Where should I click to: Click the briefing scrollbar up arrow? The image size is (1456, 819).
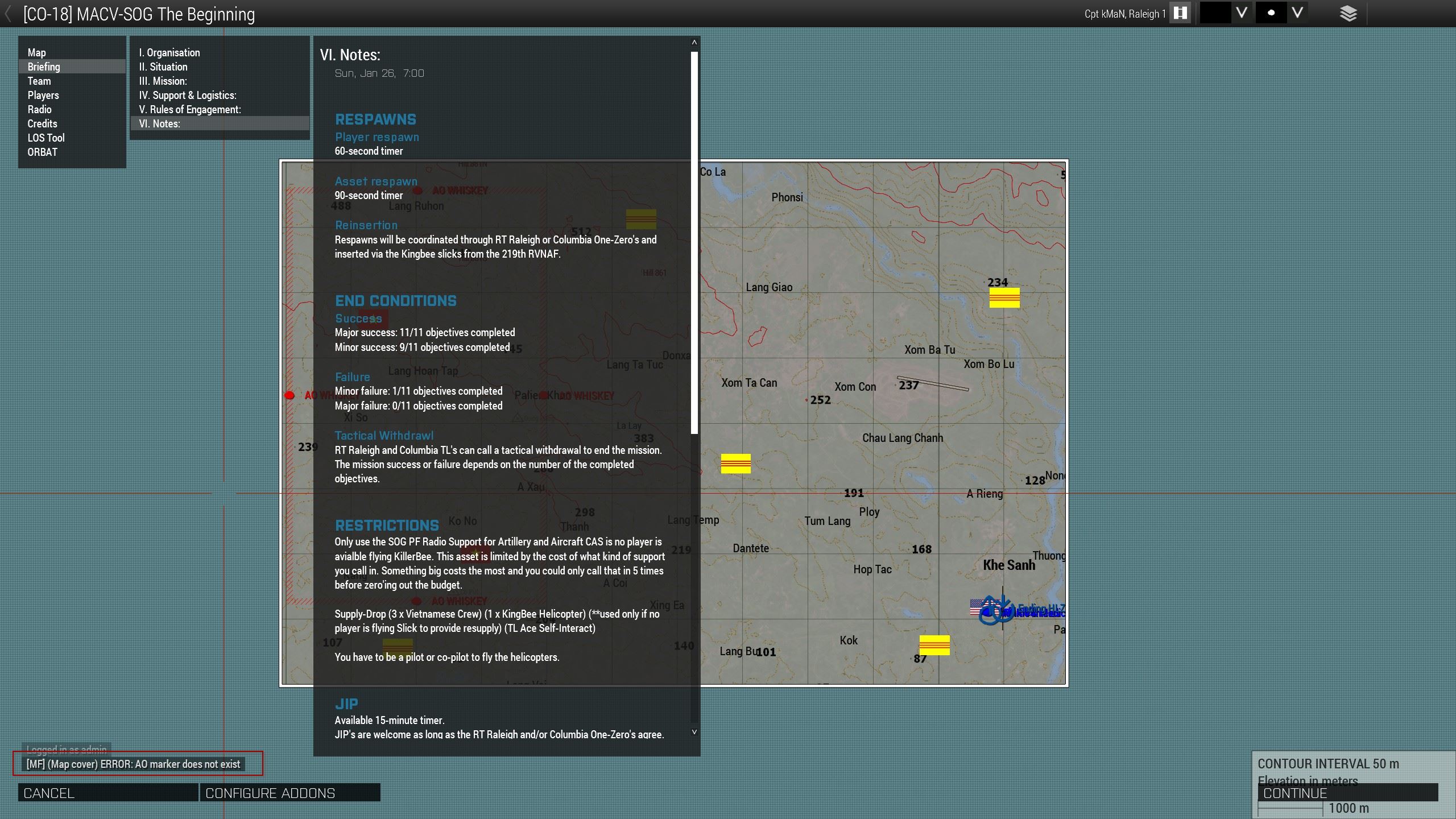point(694,43)
